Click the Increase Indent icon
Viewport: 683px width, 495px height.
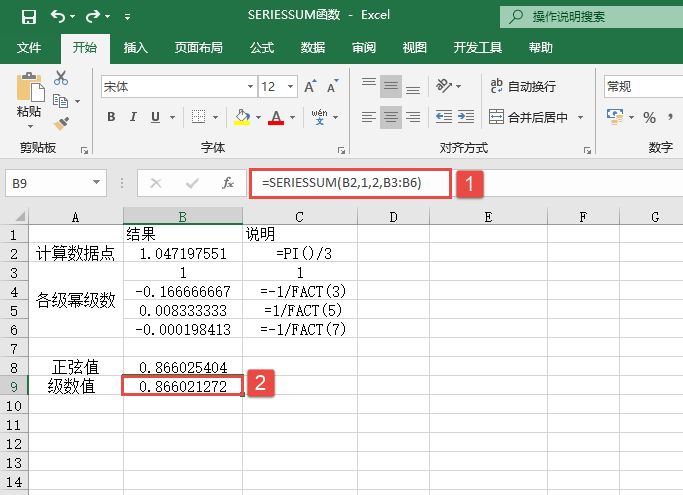tap(464, 118)
